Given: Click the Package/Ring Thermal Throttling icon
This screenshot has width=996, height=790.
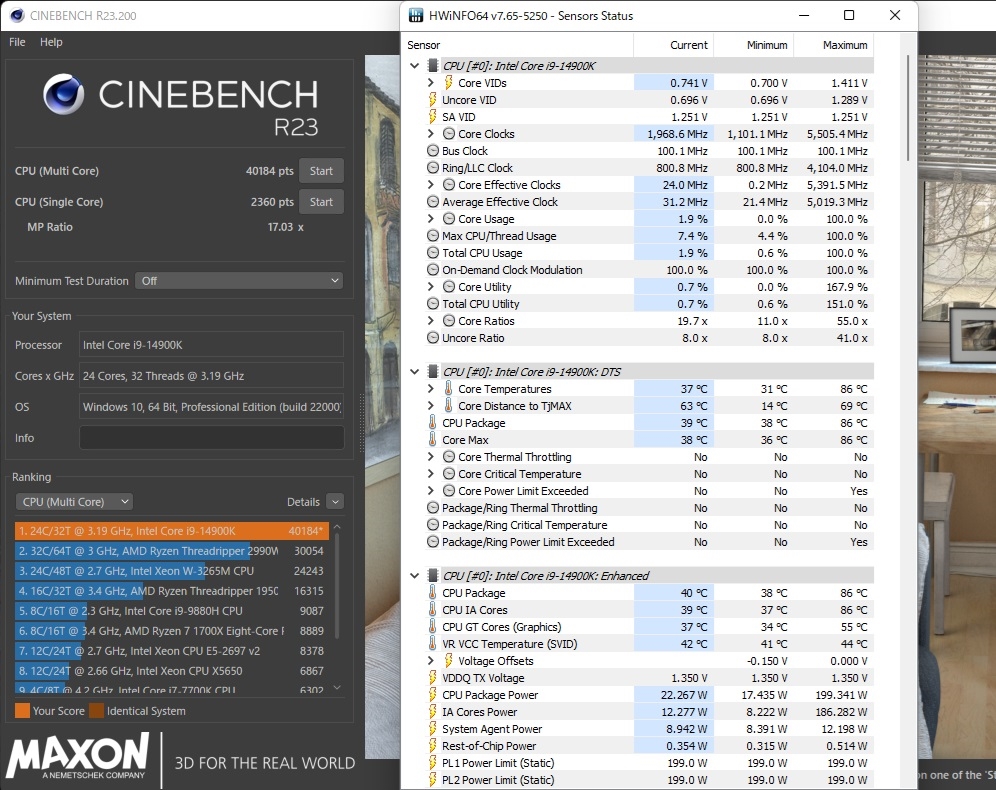Looking at the screenshot, I should (x=433, y=507).
